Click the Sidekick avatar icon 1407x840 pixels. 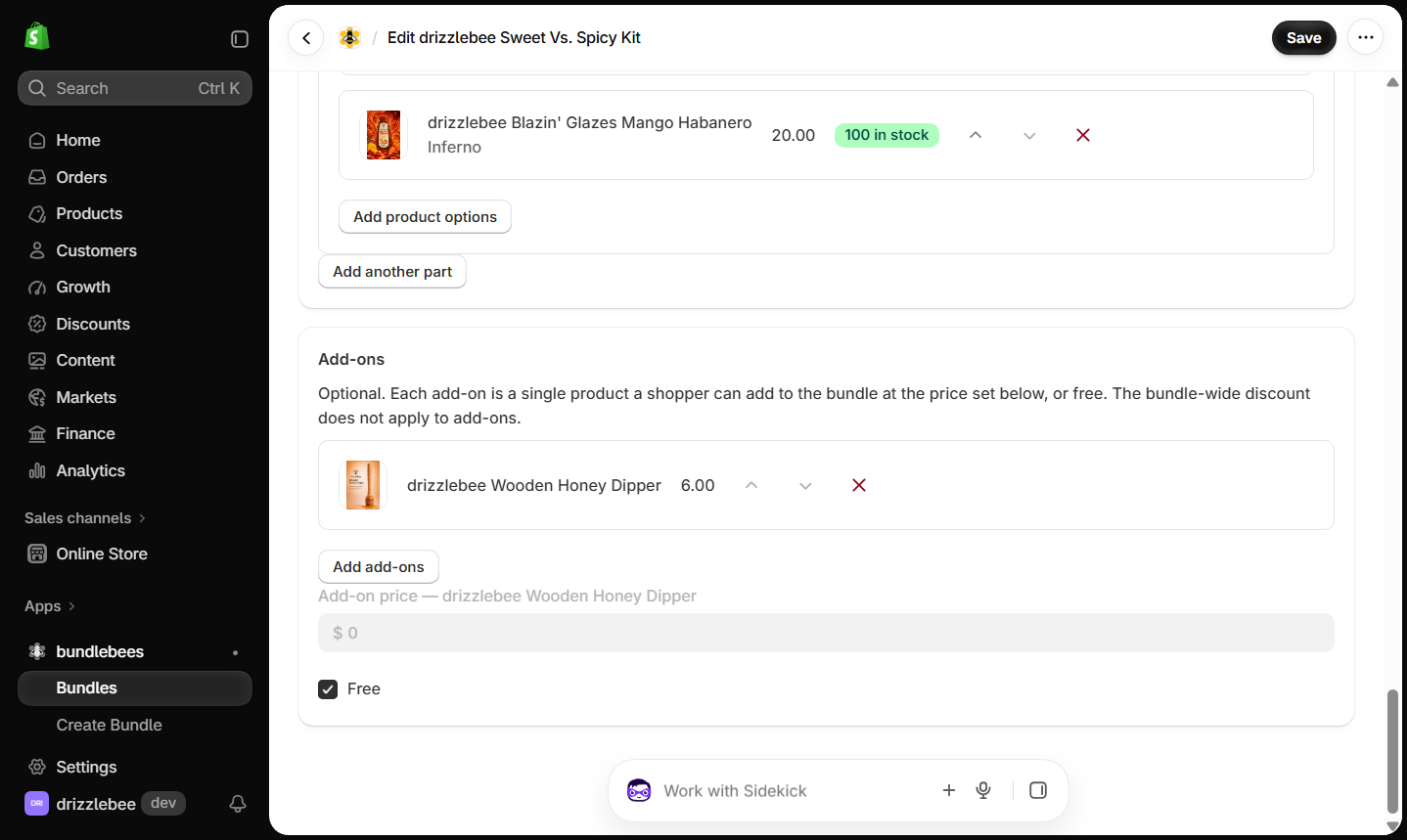(639, 790)
